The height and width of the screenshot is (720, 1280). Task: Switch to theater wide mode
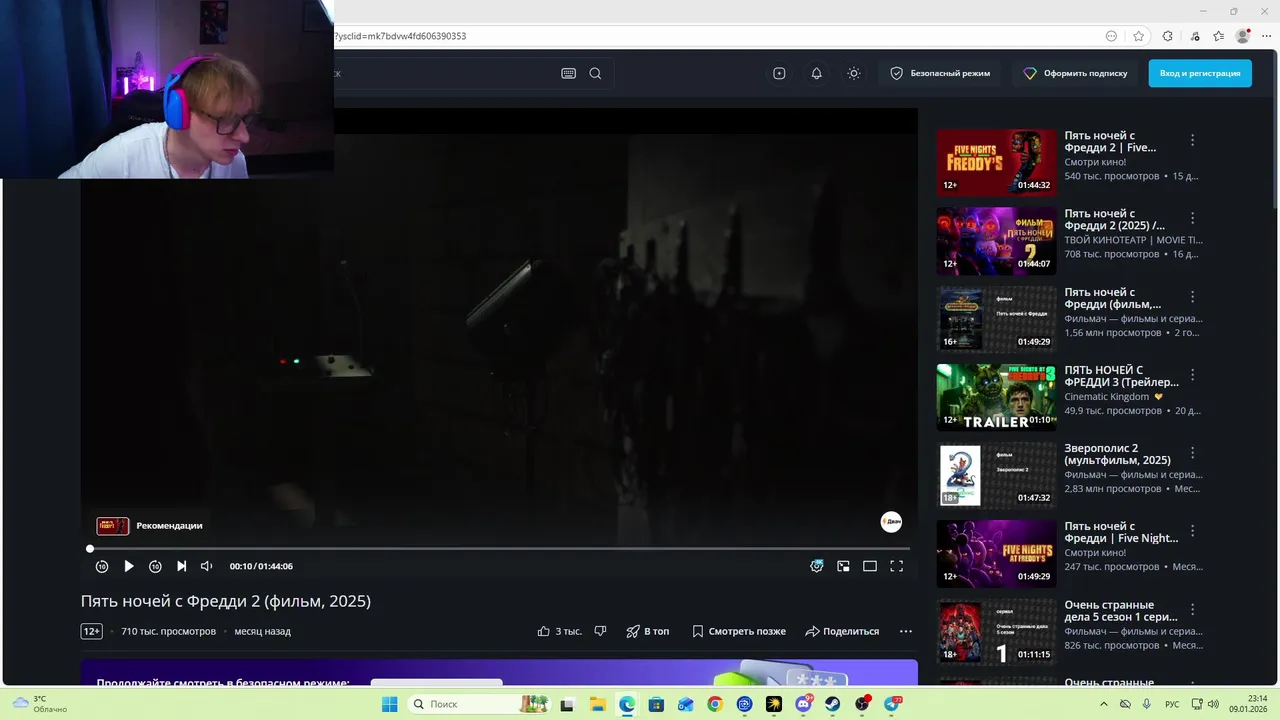click(870, 566)
